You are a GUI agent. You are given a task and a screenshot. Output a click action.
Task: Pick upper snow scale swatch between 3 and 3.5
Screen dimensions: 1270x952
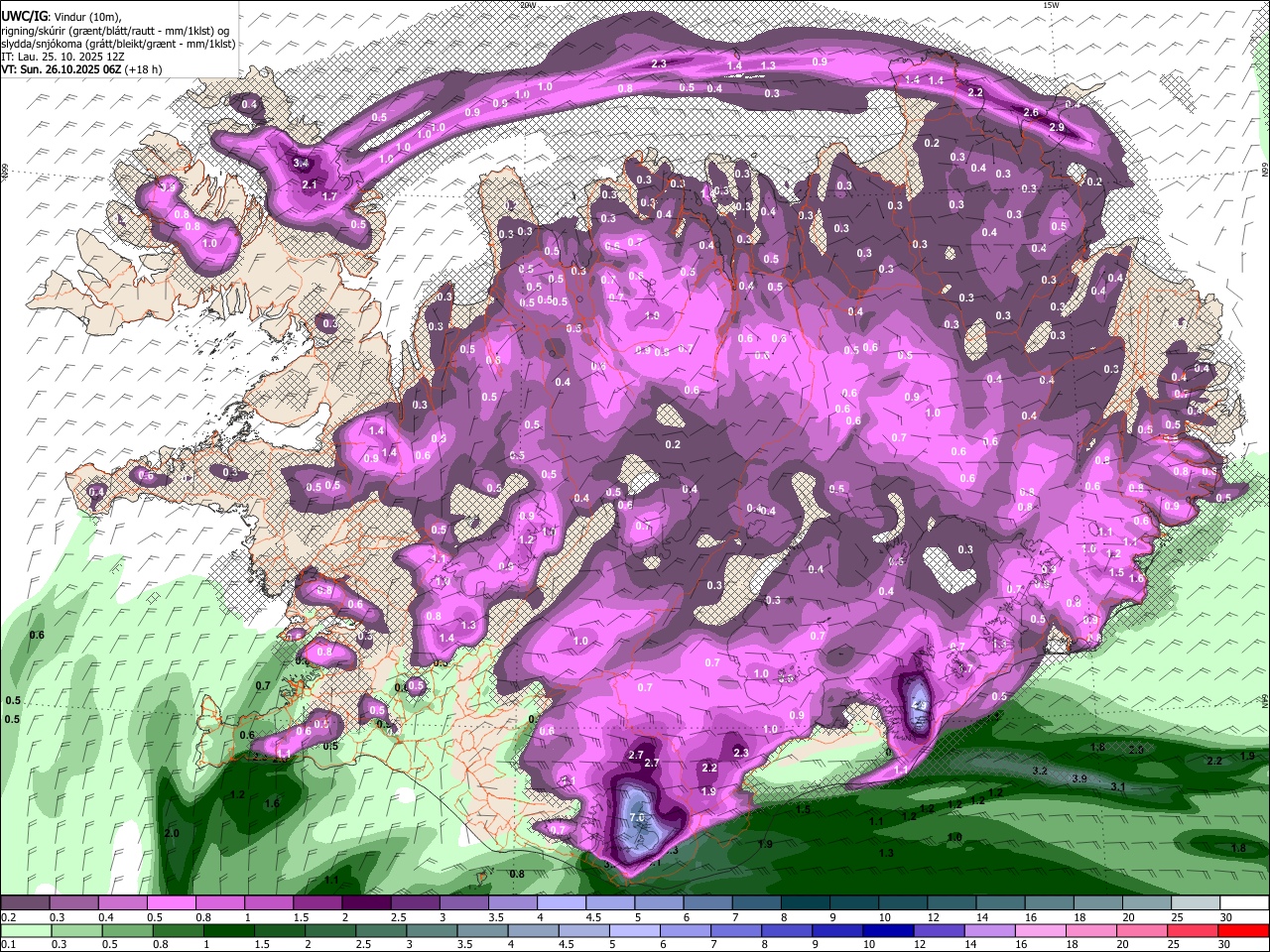pos(464,903)
